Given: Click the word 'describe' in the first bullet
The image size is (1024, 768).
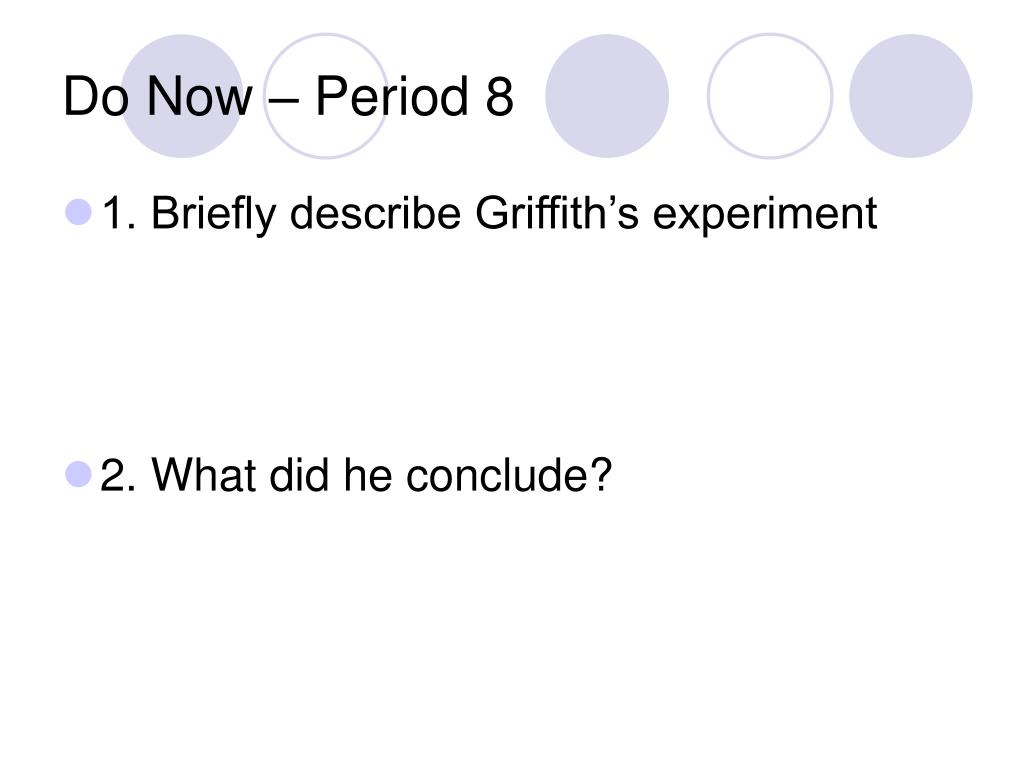Looking at the screenshot, I should 376,213.
